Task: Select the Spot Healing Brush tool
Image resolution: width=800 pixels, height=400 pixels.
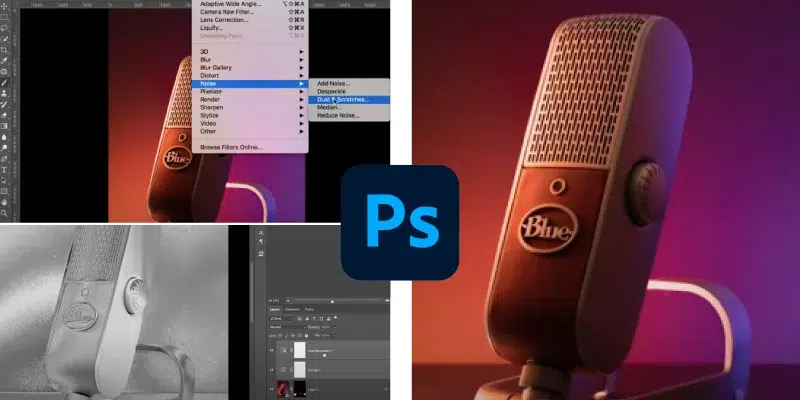Action: click(x=5, y=70)
